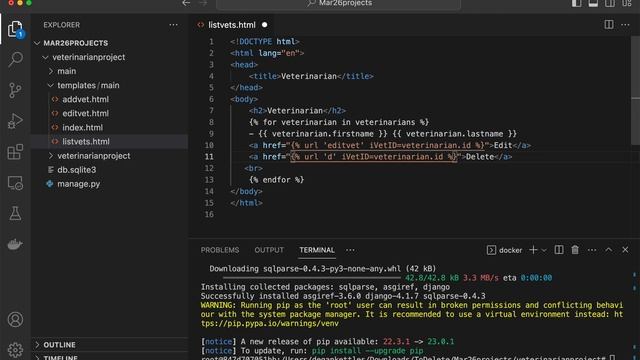Open the Extensions view

15,152
